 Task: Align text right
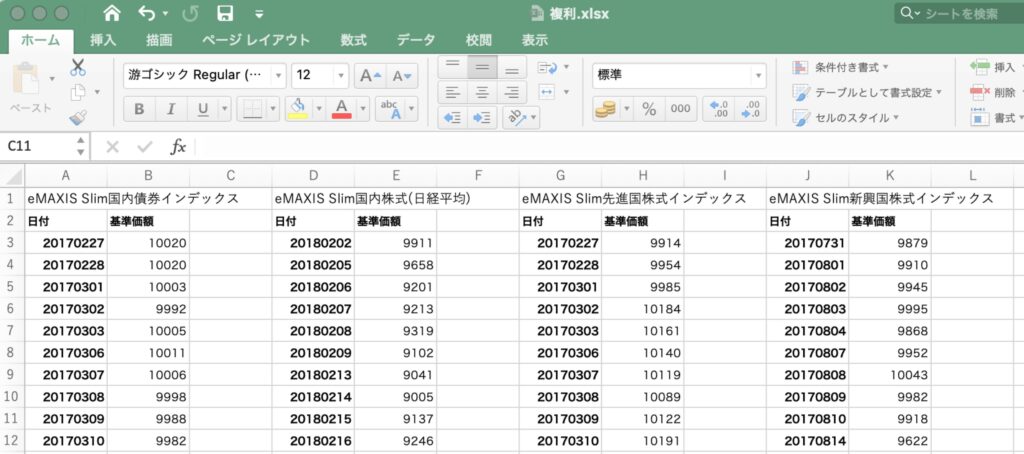[x=513, y=92]
